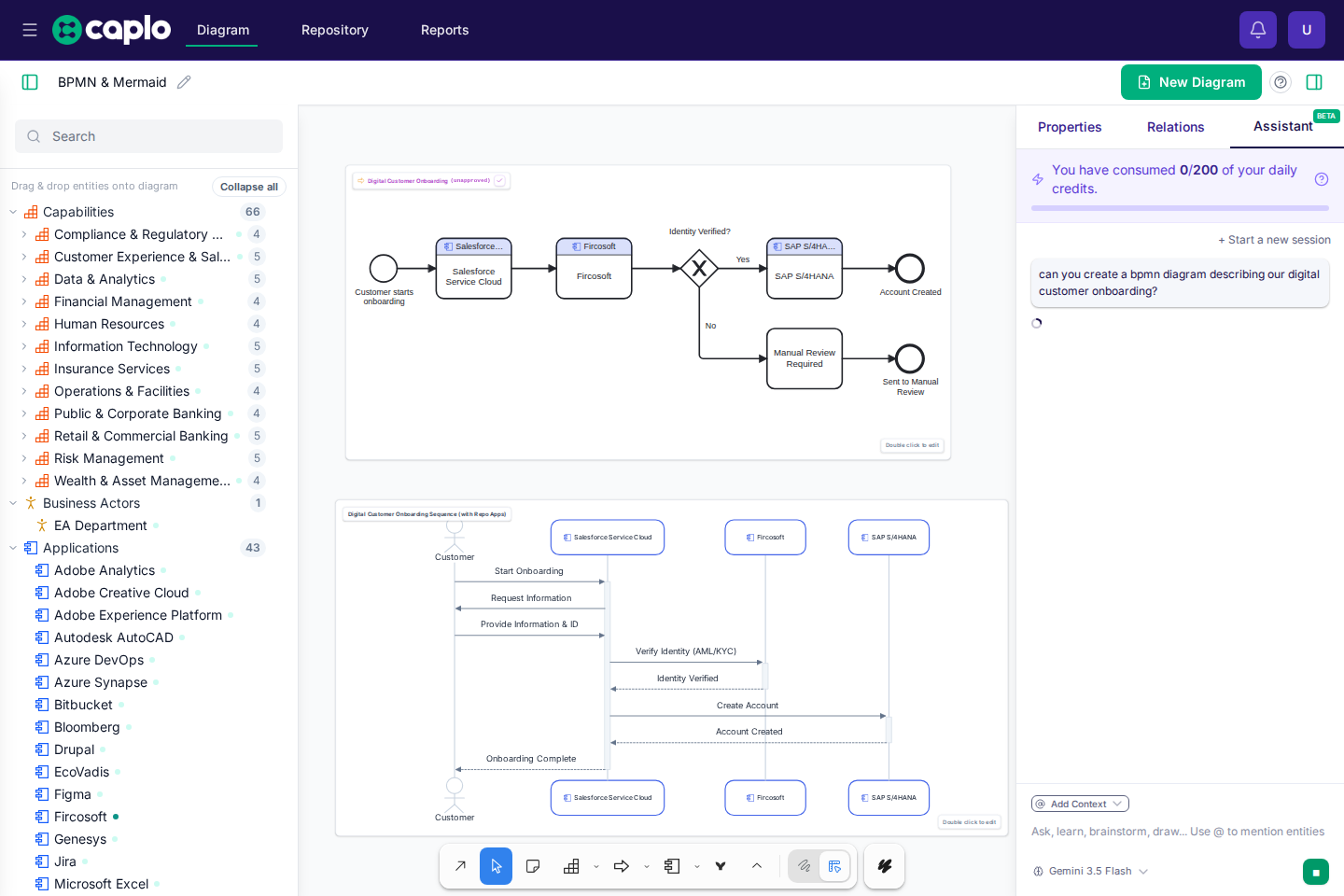Open capability shape options dropdown

pyautogui.click(x=596, y=867)
